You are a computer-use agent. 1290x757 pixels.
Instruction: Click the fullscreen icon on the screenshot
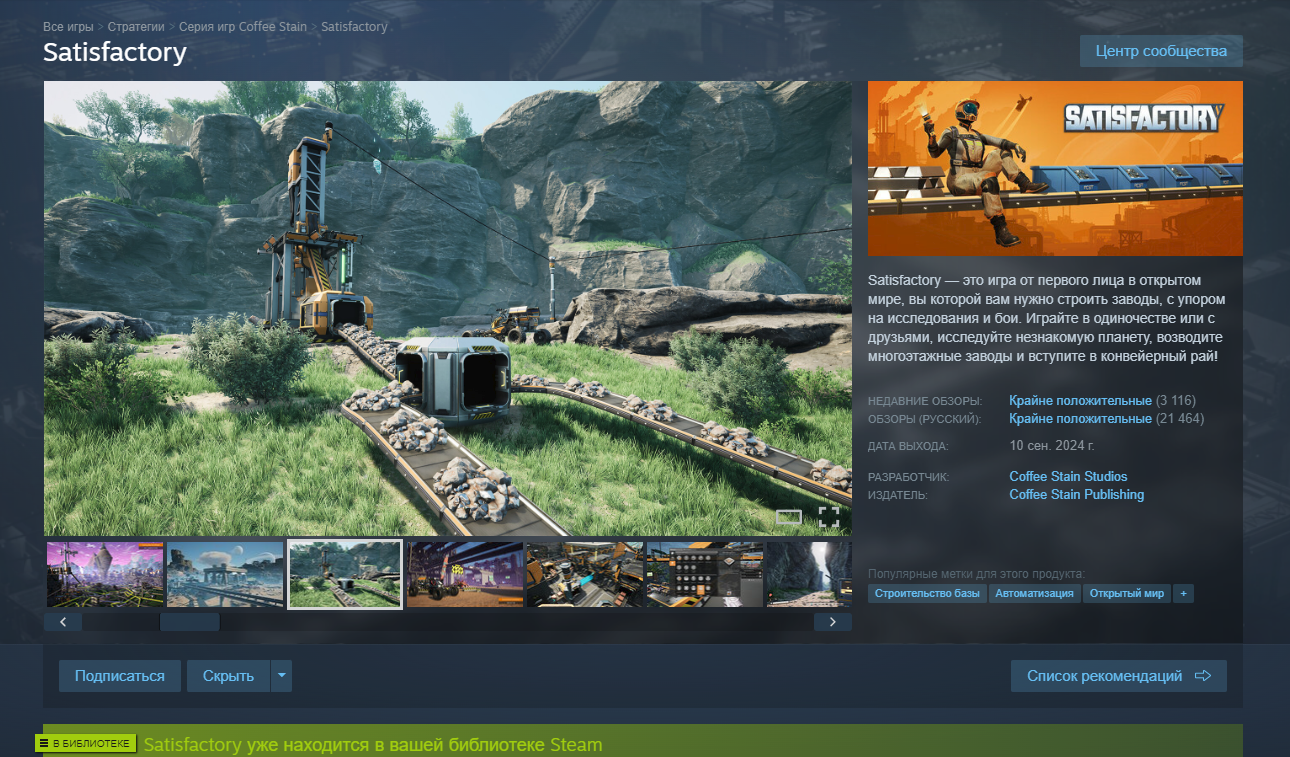tap(829, 517)
